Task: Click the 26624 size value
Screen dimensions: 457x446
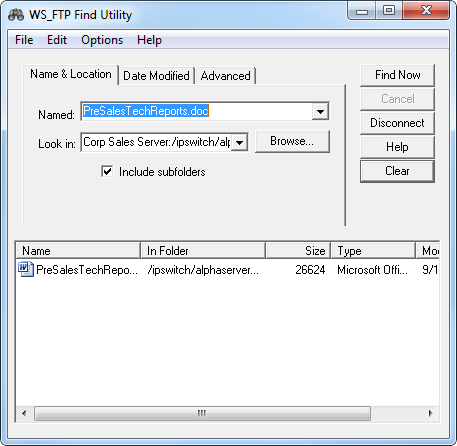Action: 310,270
